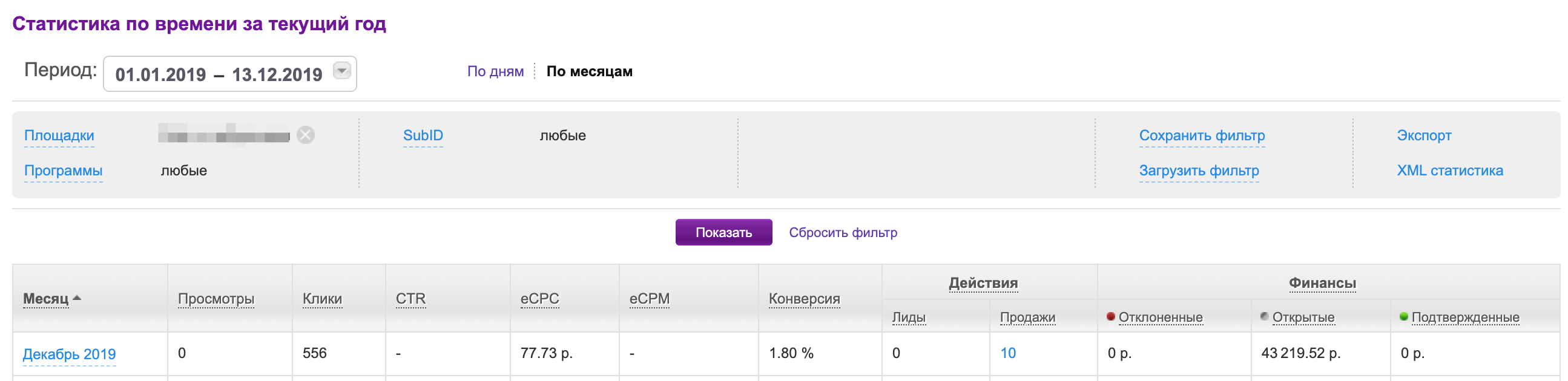Viewport: 1568px width, 381px height.
Task: Load a filter with Загрузить фильтр
Action: coord(1199,171)
